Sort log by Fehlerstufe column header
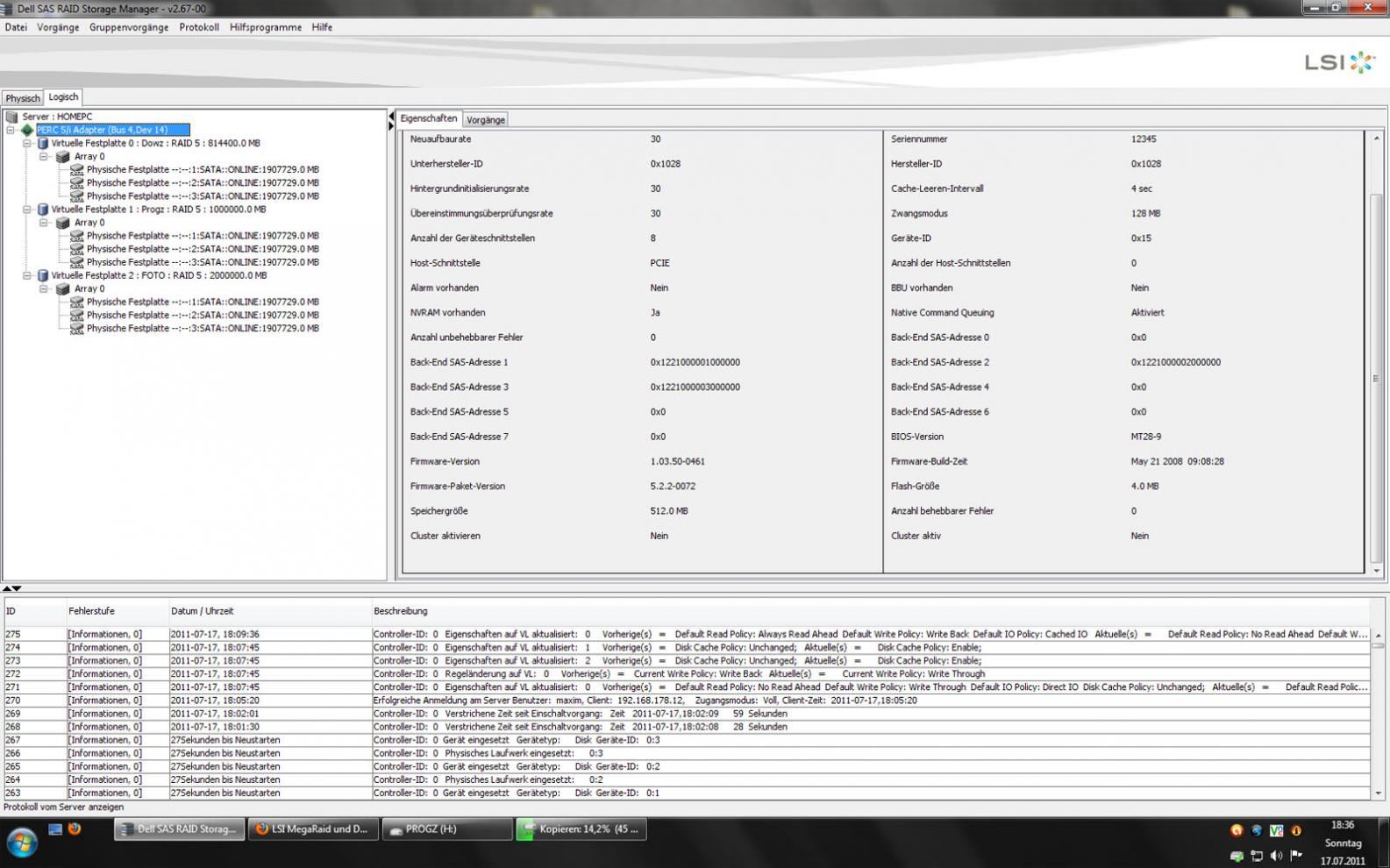This screenshot has height=868, width=1390. (117, 611)
